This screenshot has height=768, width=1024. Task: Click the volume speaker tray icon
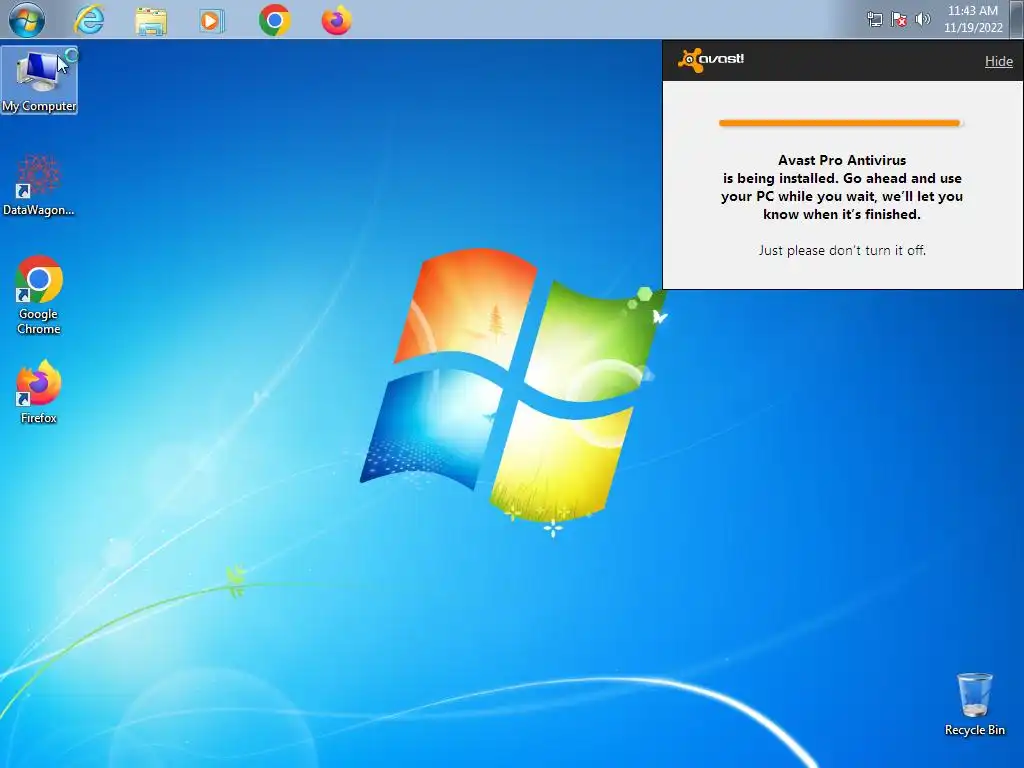point(922,19)
